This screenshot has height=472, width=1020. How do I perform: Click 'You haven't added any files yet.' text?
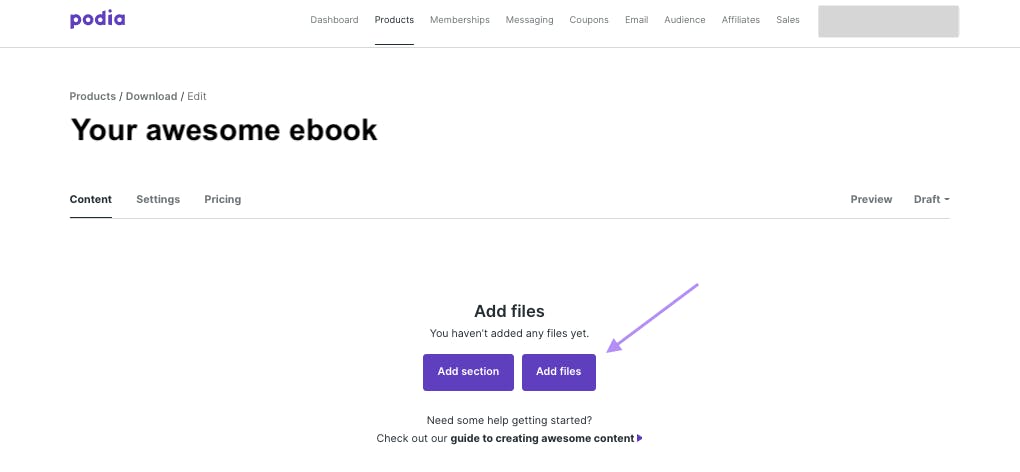[509, 334]
